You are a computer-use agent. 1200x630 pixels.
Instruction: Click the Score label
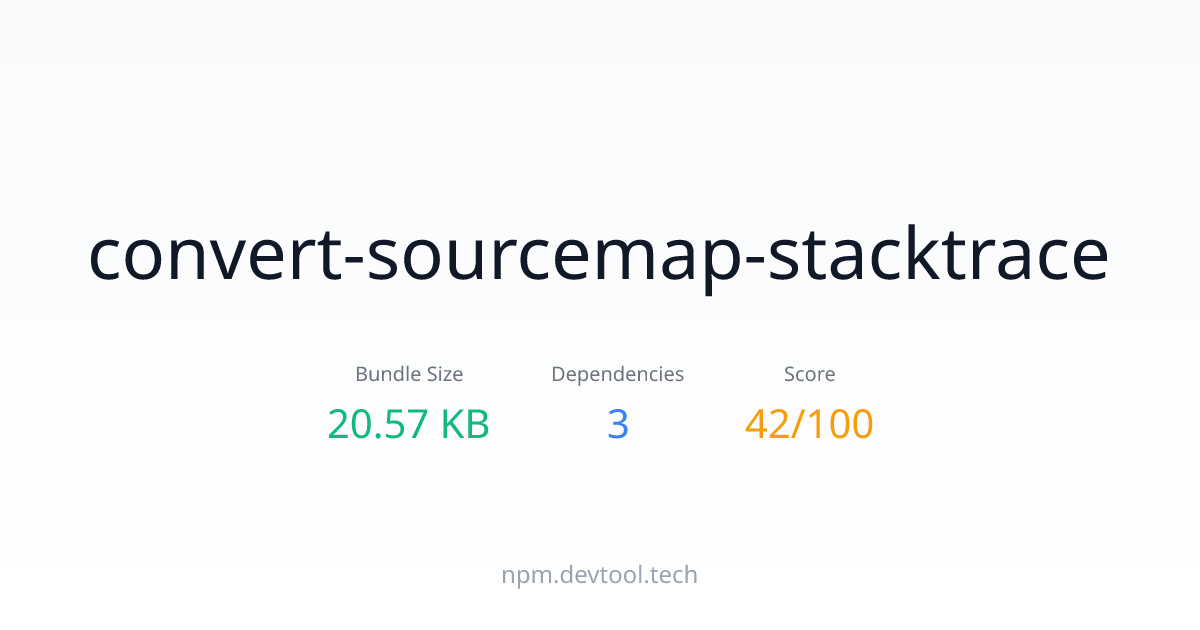(x=810, y=374)
